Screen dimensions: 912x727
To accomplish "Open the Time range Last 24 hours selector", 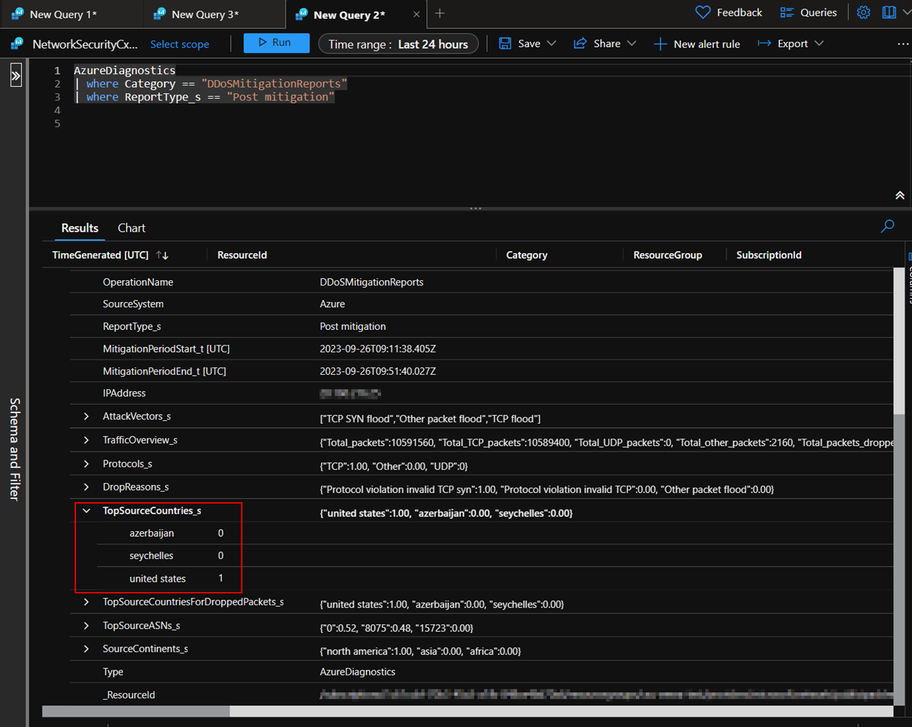I will (x=398, y=44).
